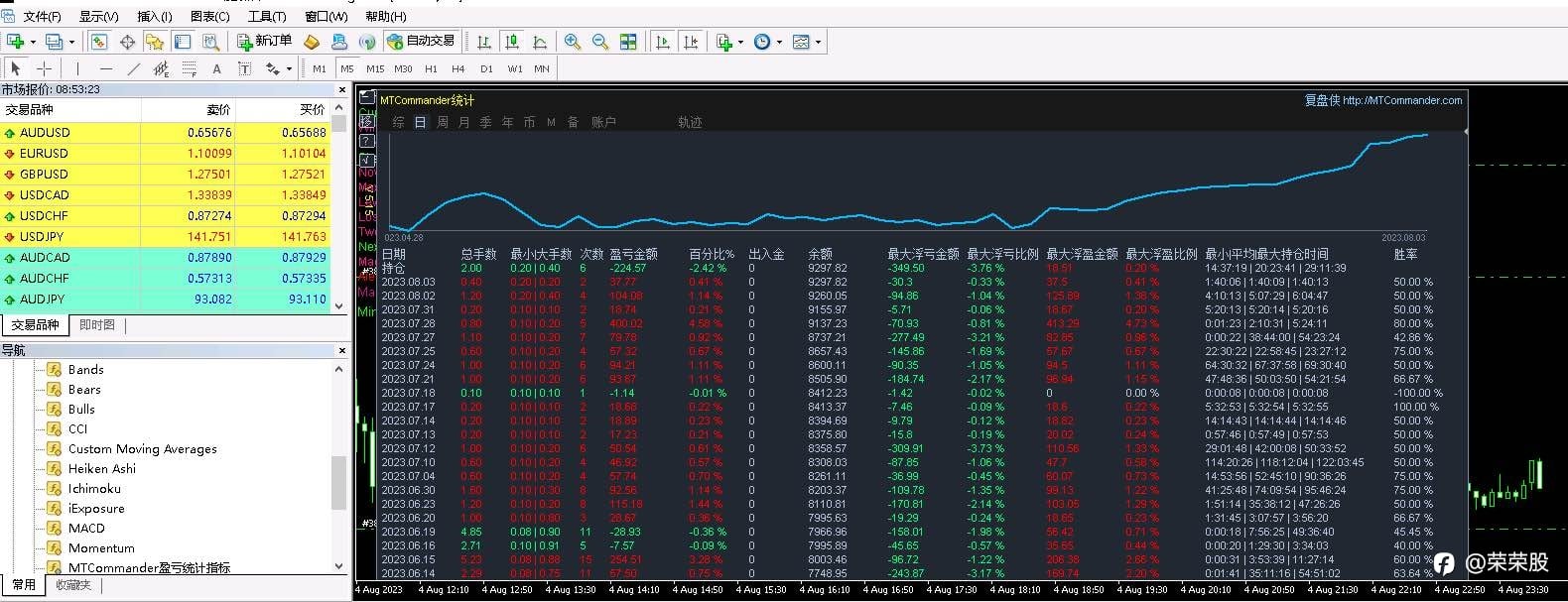Click the MACD indicator in navigator
Screen dimensions: 1568x602
(86, 528)
